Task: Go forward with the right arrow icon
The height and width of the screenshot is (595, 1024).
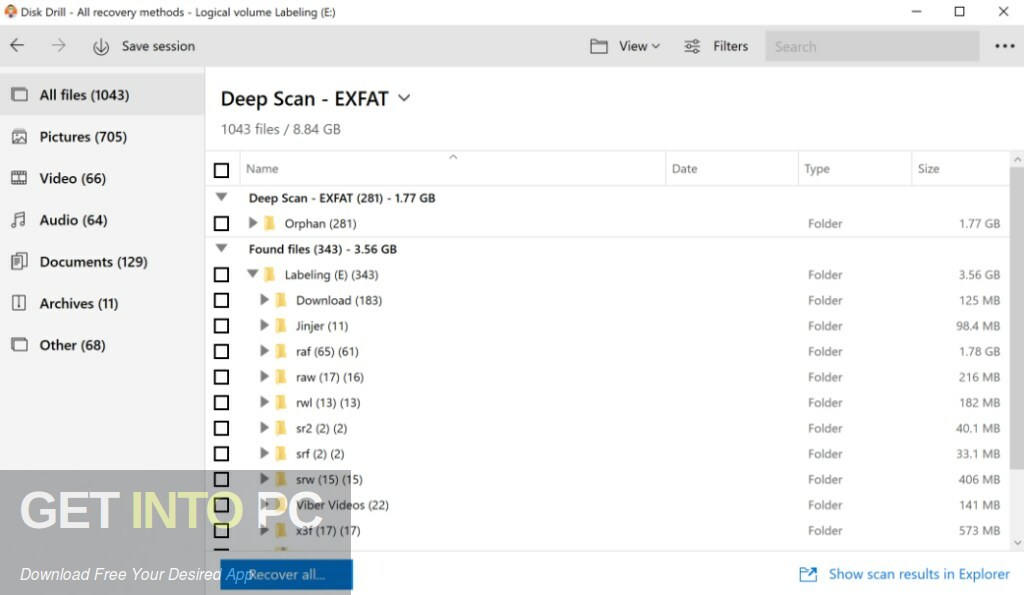Action: click(x=59, y=45)
